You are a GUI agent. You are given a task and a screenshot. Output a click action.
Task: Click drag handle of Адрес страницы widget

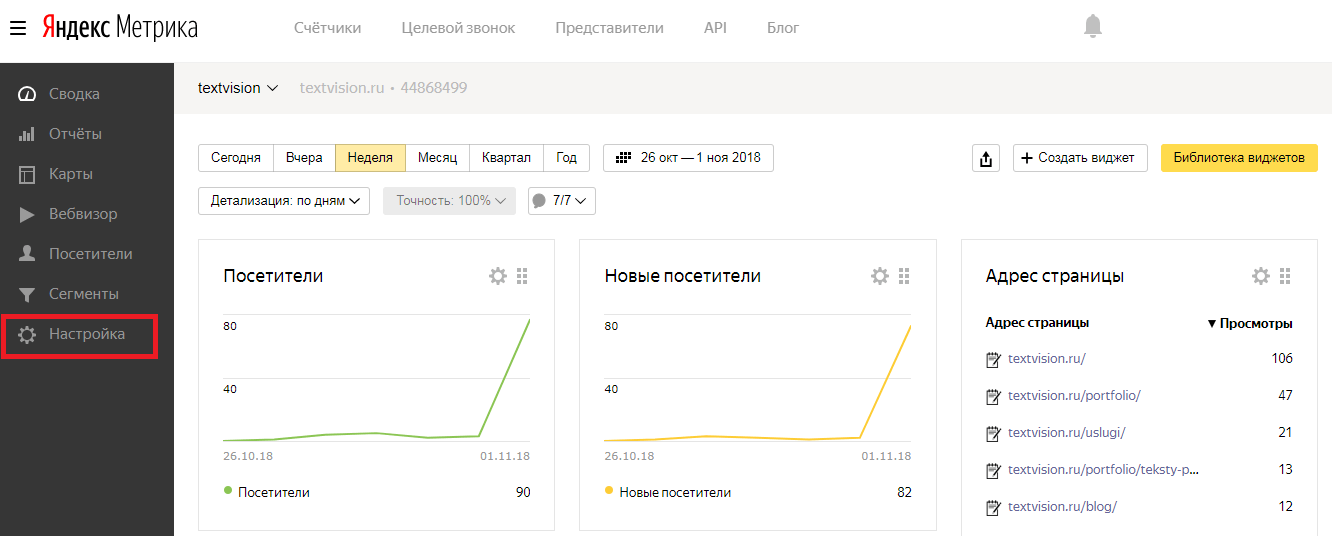pyautogui.click(x=1286, y=276)
